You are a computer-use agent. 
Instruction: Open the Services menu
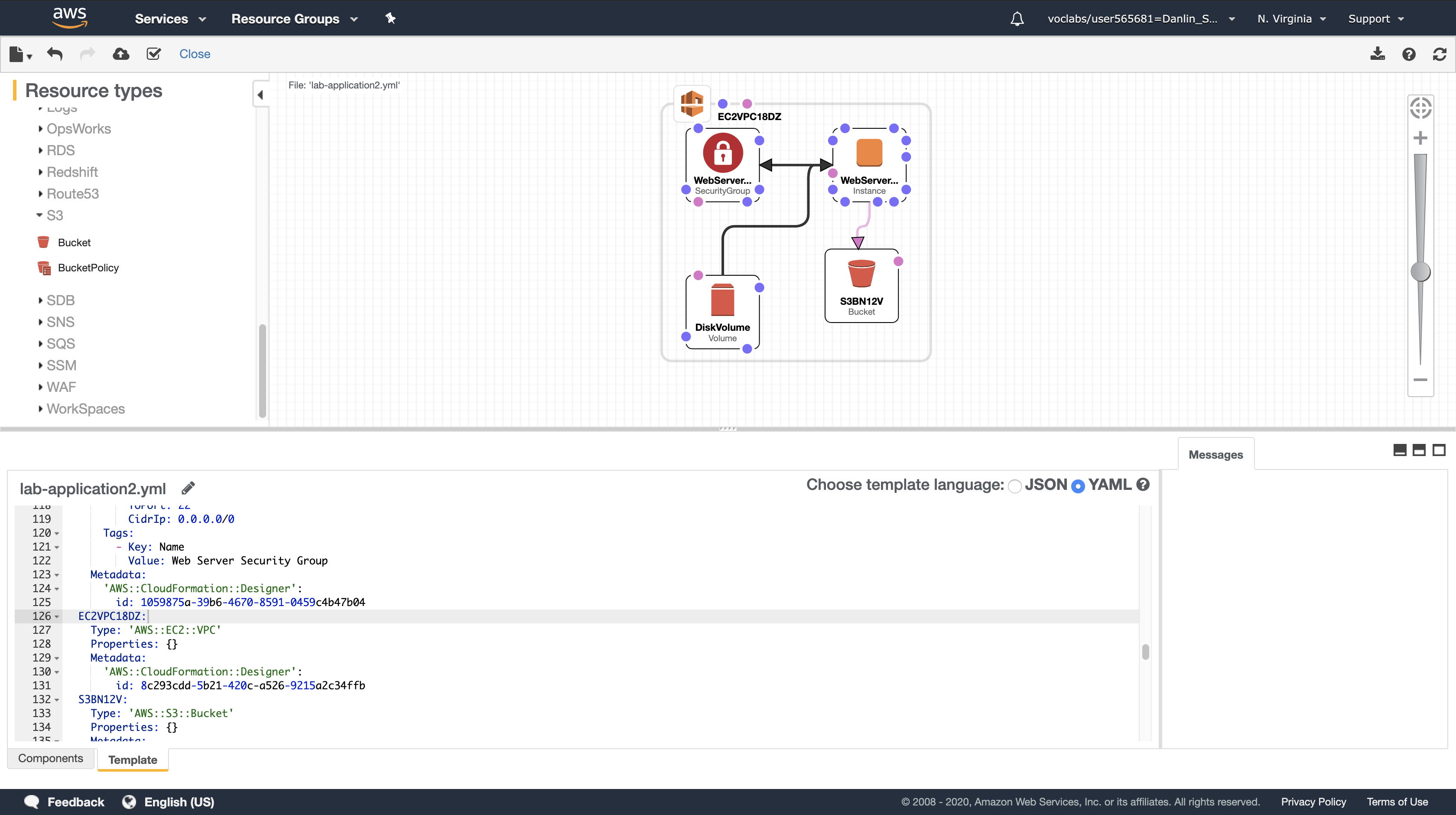click(170, 19)
